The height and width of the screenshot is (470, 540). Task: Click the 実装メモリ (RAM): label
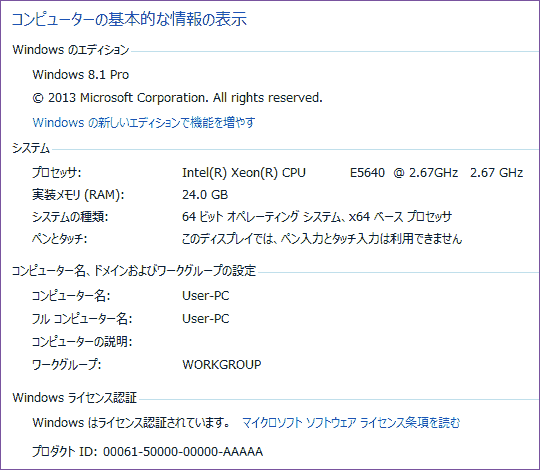click(78, 195)
